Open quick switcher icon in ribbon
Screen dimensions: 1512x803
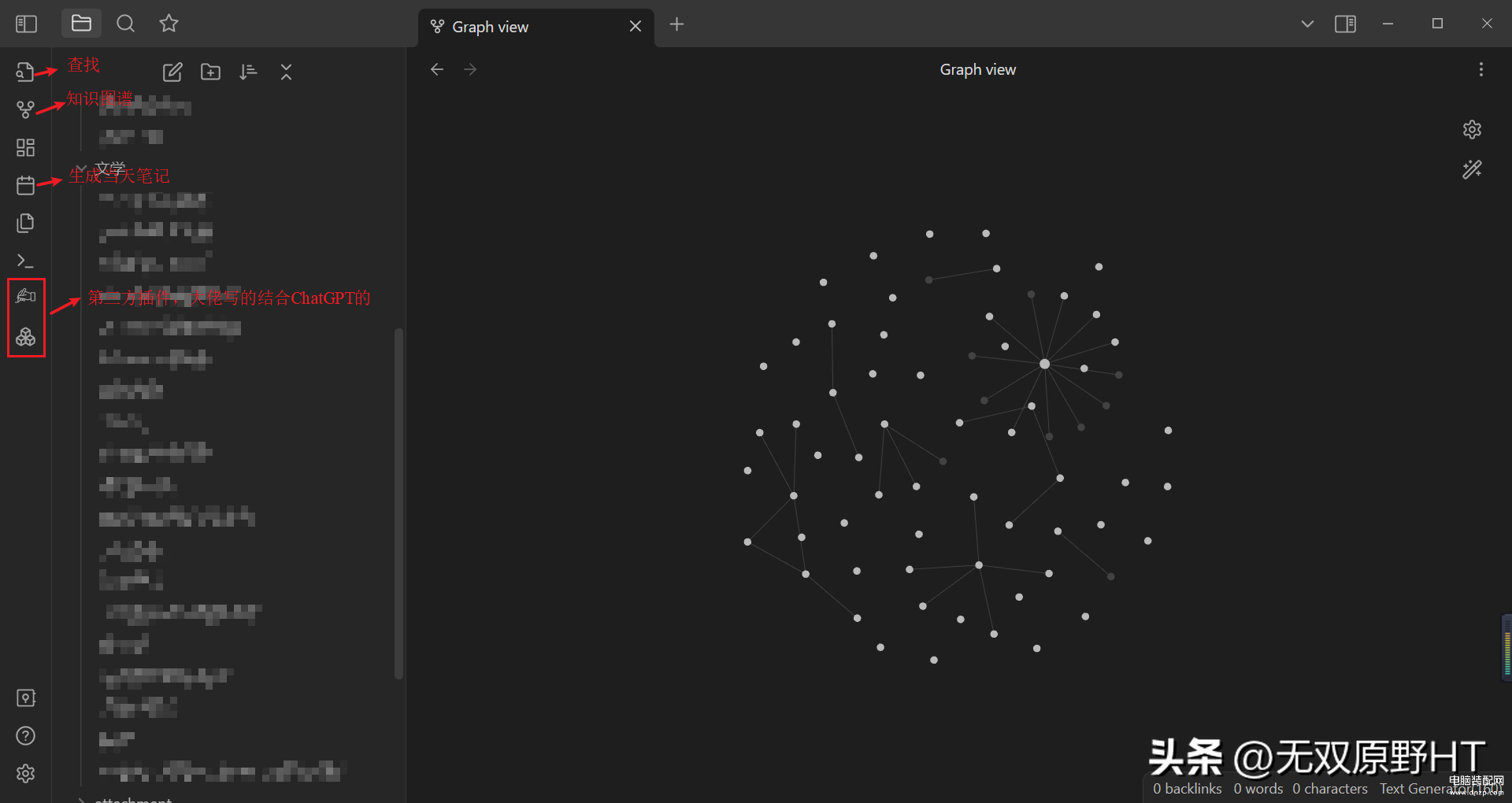coord(25,72)
